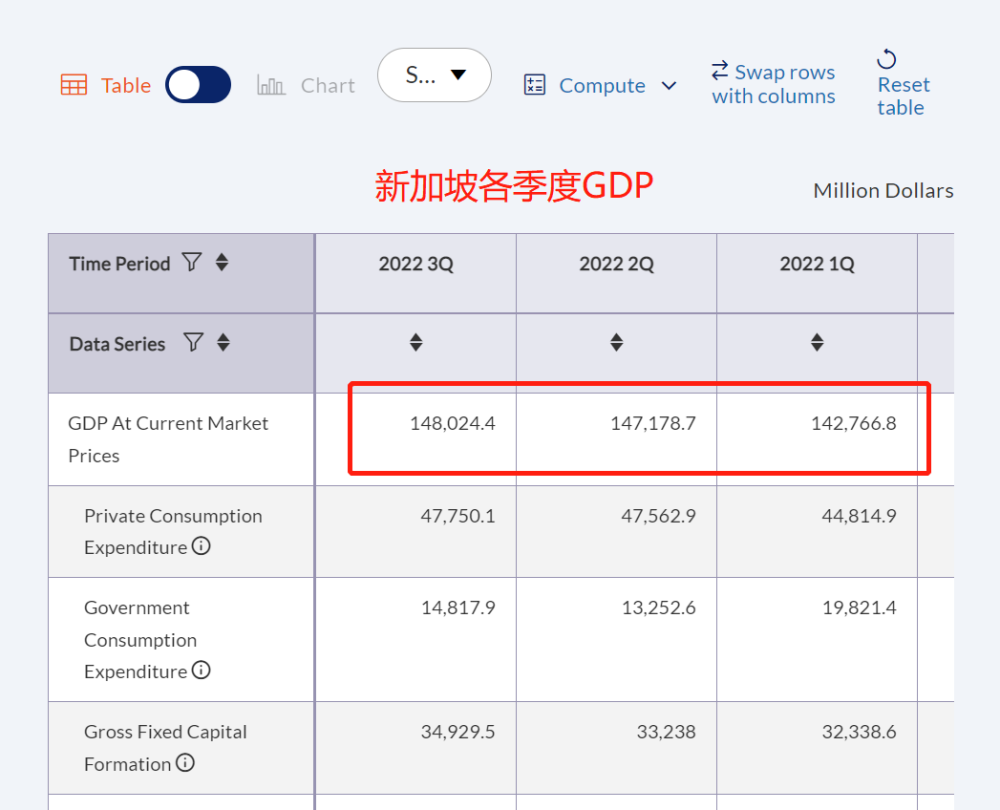Sort the 2022 1Q column
This screenshot has width=1000, height=810.
click(x=817, y=342)
